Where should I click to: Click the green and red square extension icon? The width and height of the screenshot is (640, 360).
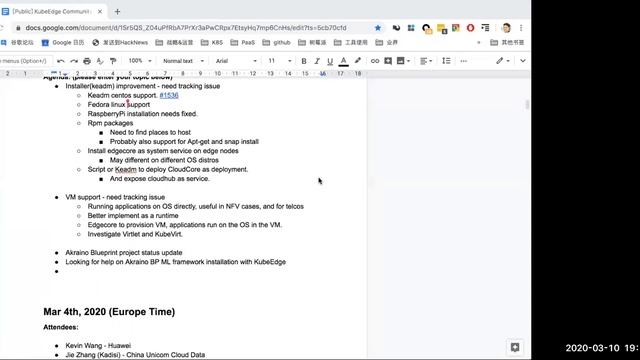point(456,28)
